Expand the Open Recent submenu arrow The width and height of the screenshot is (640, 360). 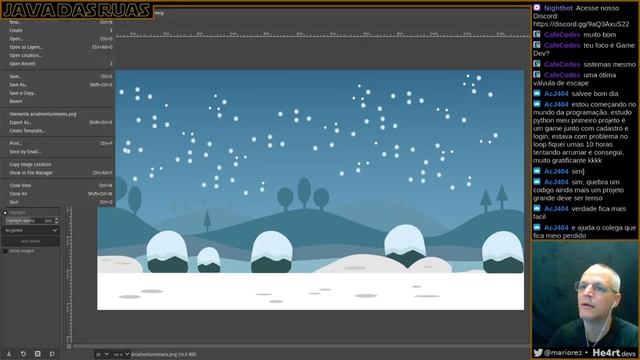point(111,64)
